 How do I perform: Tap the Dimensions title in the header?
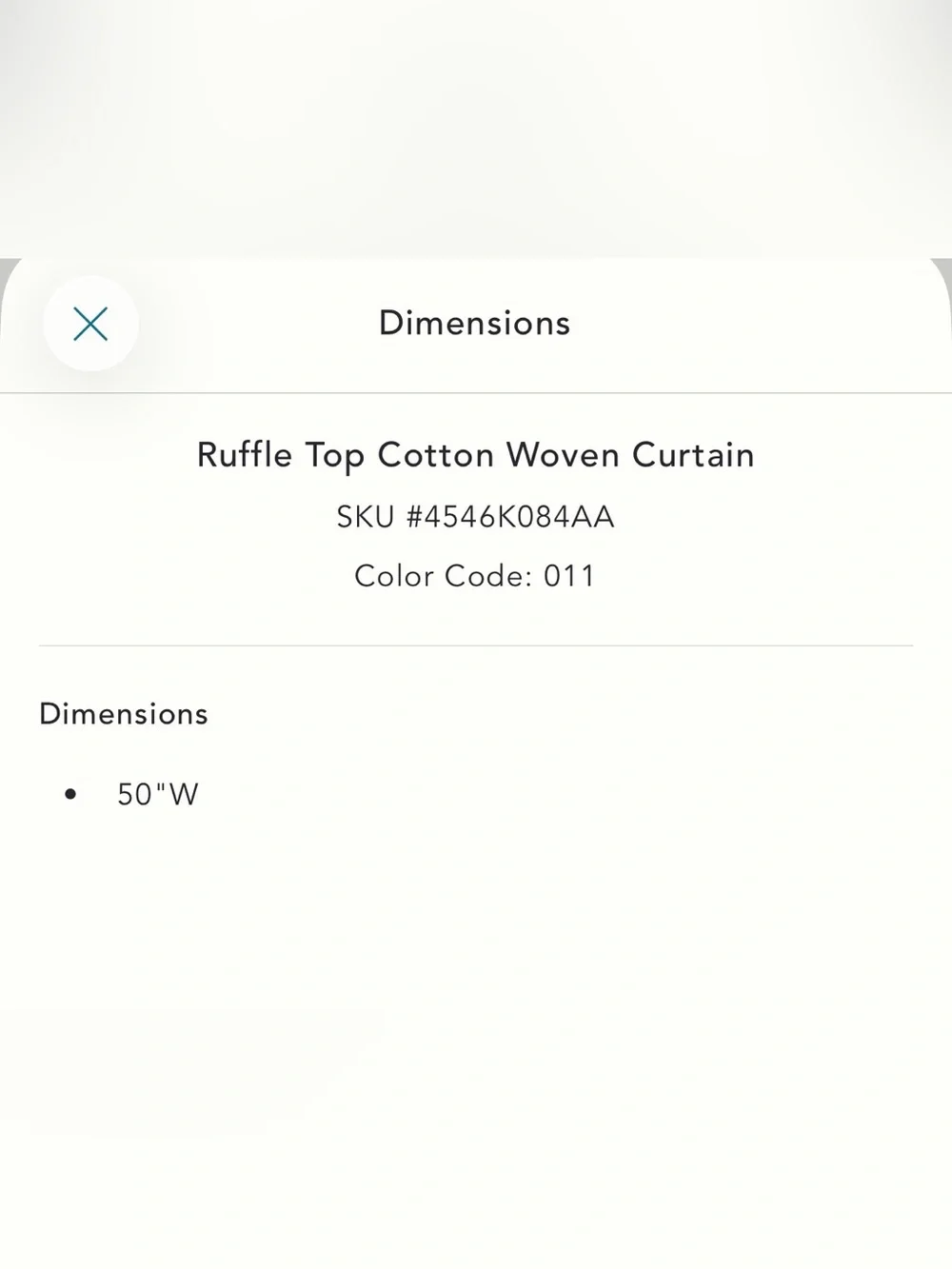click(475, 323)
